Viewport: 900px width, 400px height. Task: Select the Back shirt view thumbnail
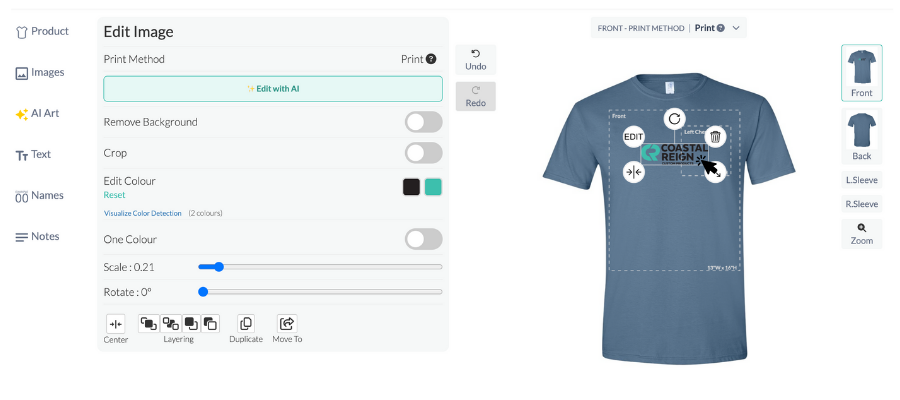(861, 136)
